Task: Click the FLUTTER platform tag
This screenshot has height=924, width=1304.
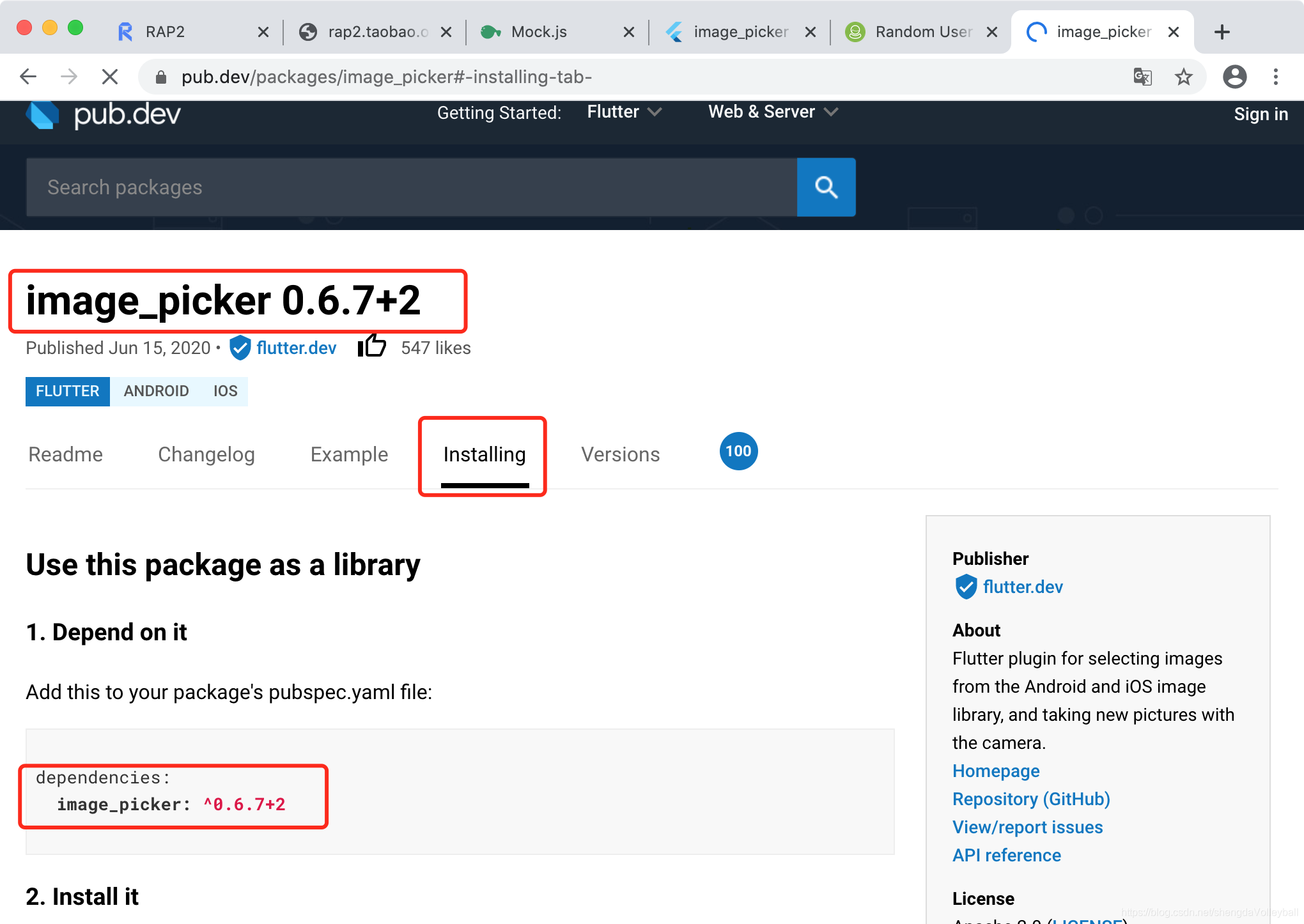Action: coord(68,391)
